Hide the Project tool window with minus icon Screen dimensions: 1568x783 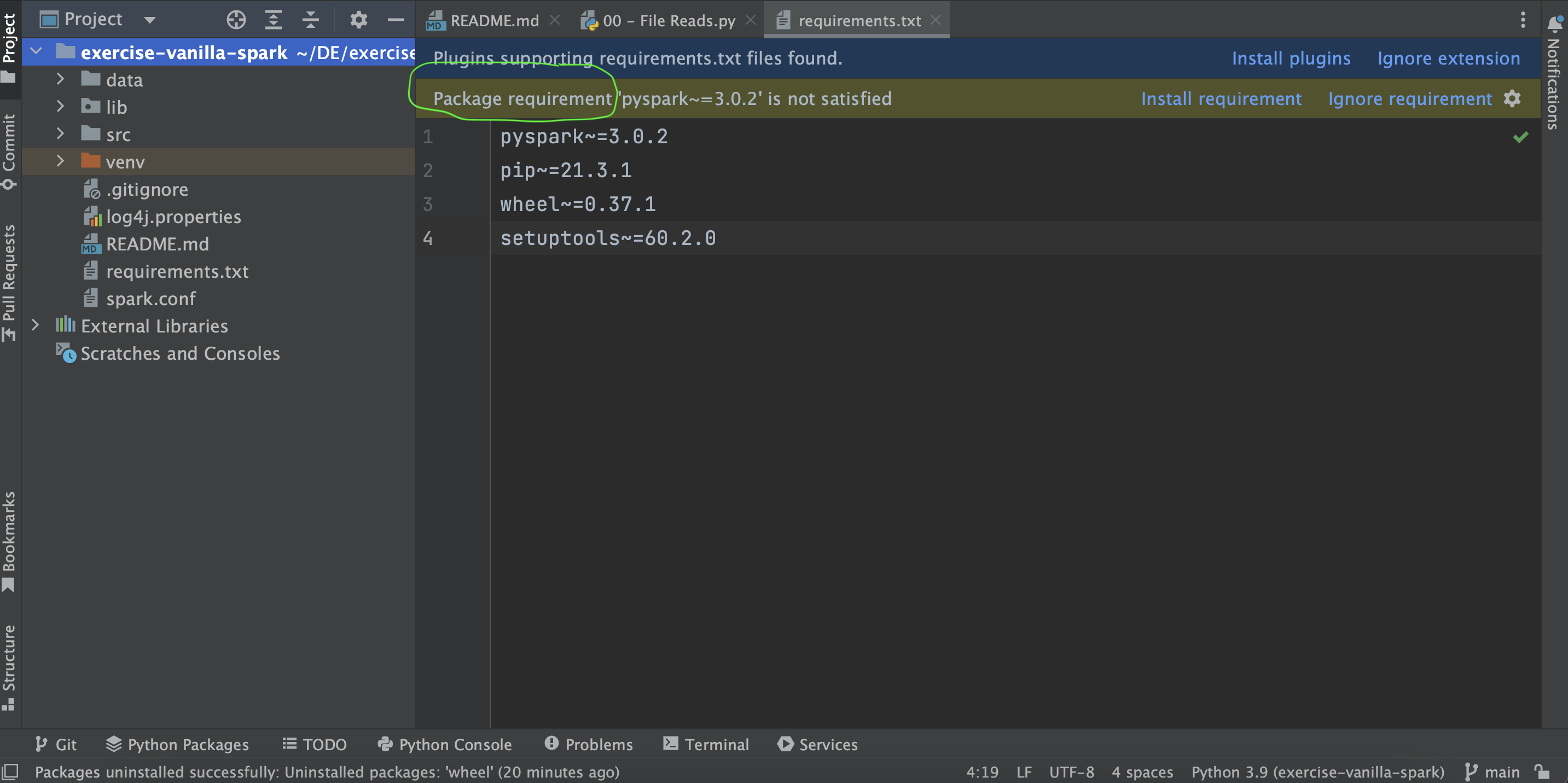tap(396, 20)
